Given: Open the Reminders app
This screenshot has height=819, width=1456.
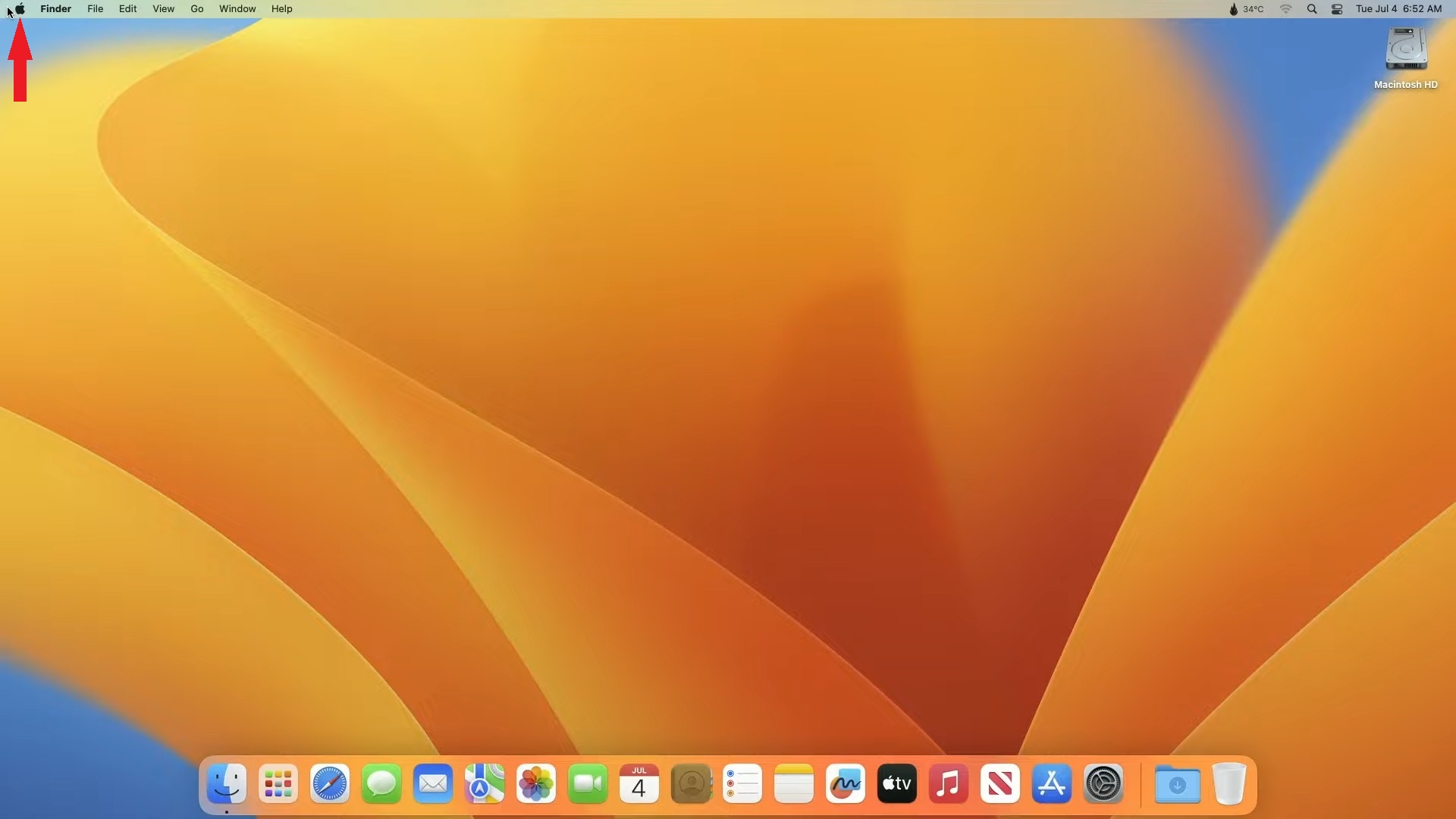Looking at the screenshot, I should click(742, 783).
